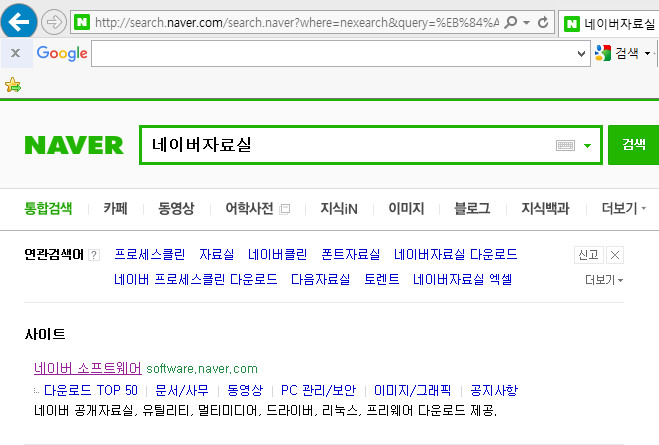Viewport: 659px width, 445px height.
Task: Open related search 폰트자료실
Action: tap(351, 255)
